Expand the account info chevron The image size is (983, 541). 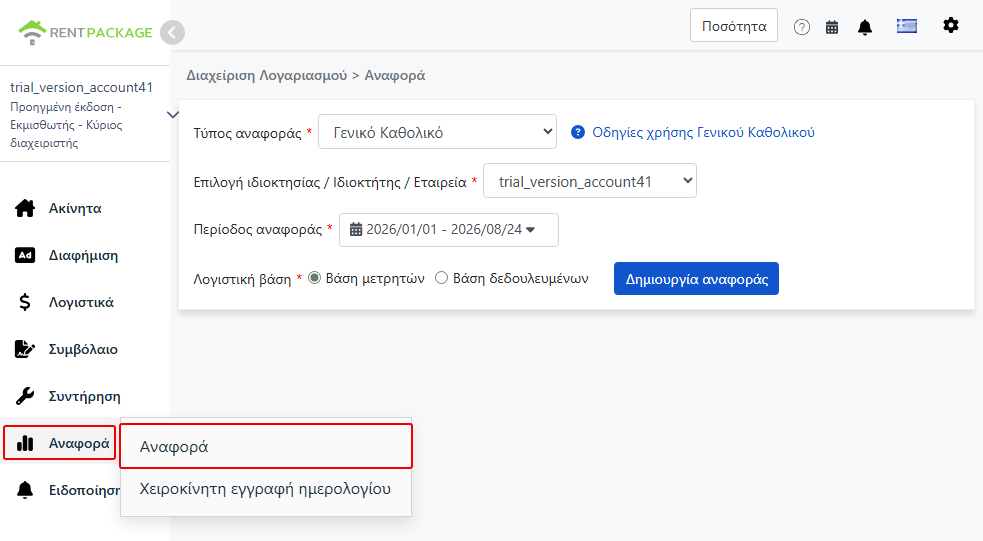[x=172, y=115]
